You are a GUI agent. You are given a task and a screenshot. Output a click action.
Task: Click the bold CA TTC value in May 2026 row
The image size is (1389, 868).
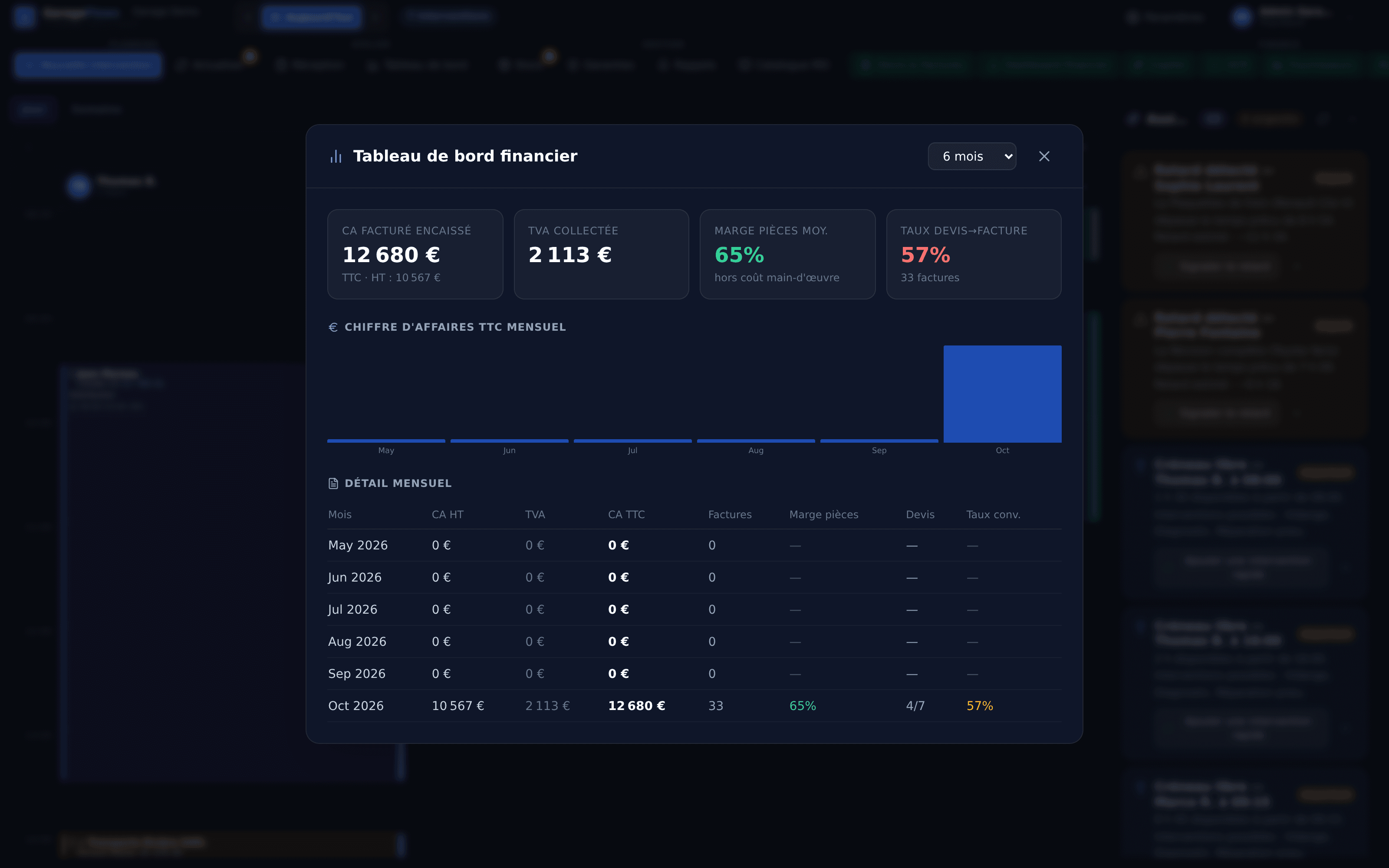(619, 546)
